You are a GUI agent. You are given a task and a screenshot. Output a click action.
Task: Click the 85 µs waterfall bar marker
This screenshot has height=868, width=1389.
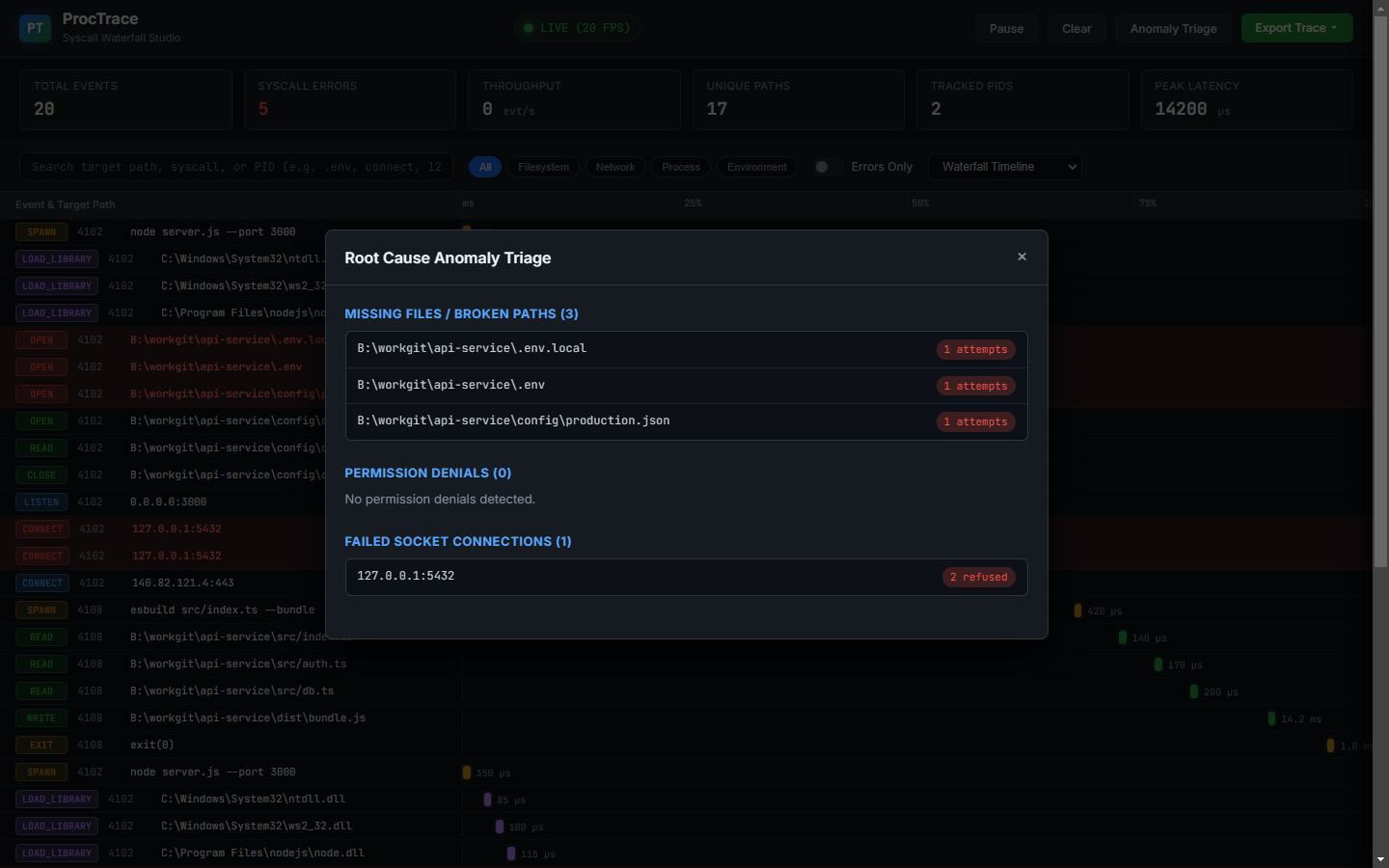488,800
